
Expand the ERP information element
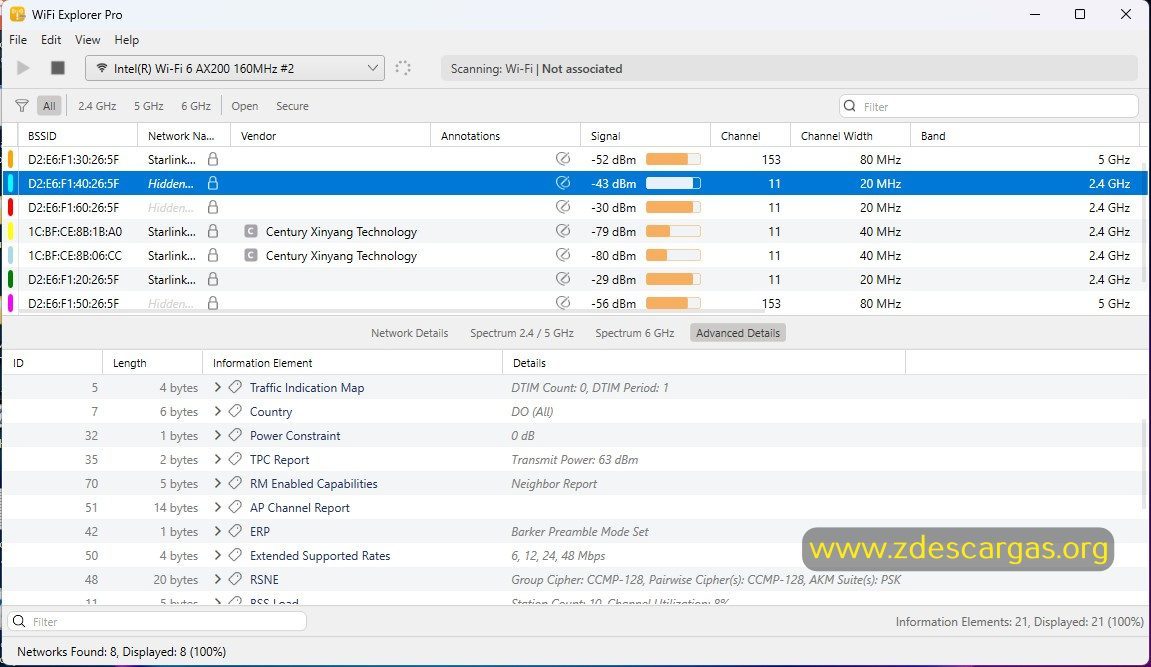tap(217, 531)
